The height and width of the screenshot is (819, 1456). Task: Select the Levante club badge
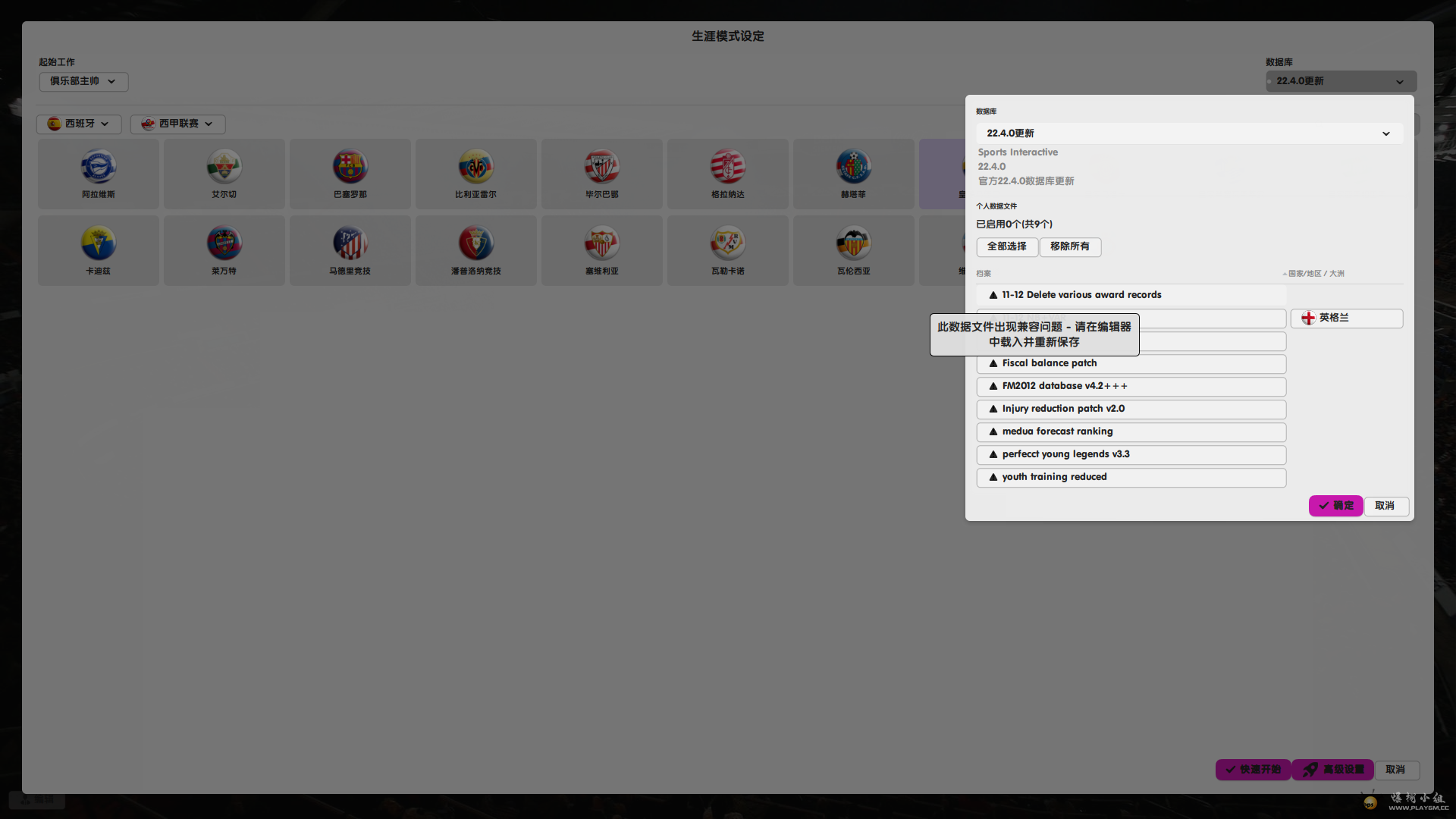[x=224, y=243]
